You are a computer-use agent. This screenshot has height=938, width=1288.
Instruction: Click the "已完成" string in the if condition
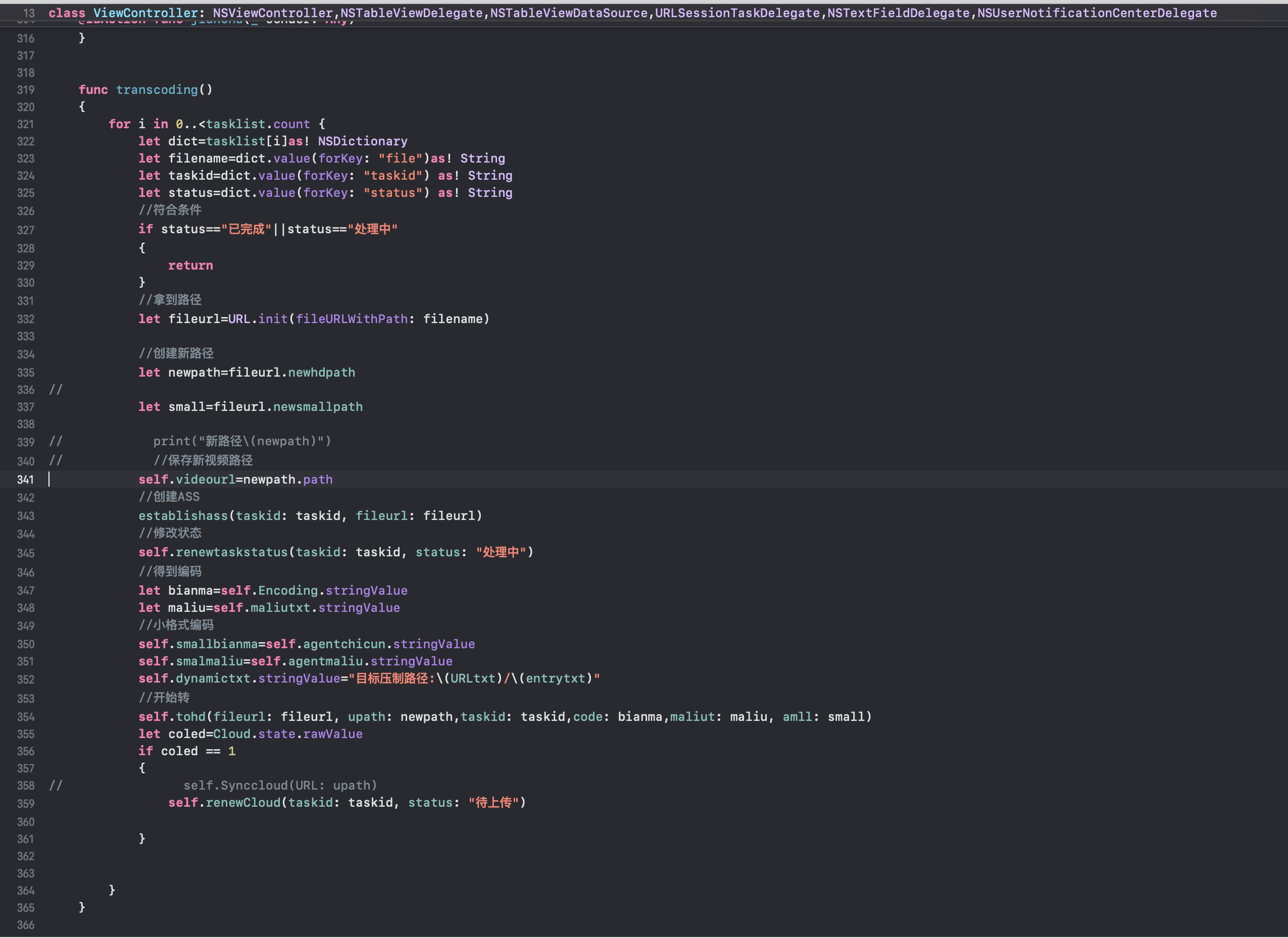pos(246,229)
